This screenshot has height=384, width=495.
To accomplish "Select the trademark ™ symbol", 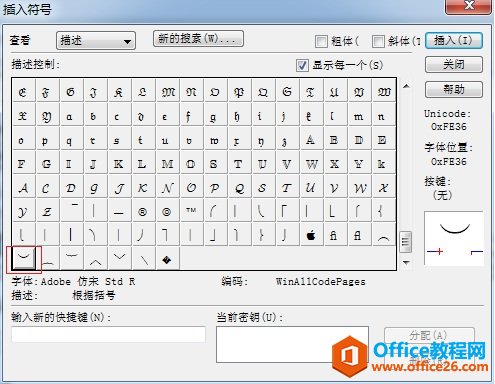I will coord(191,212).
